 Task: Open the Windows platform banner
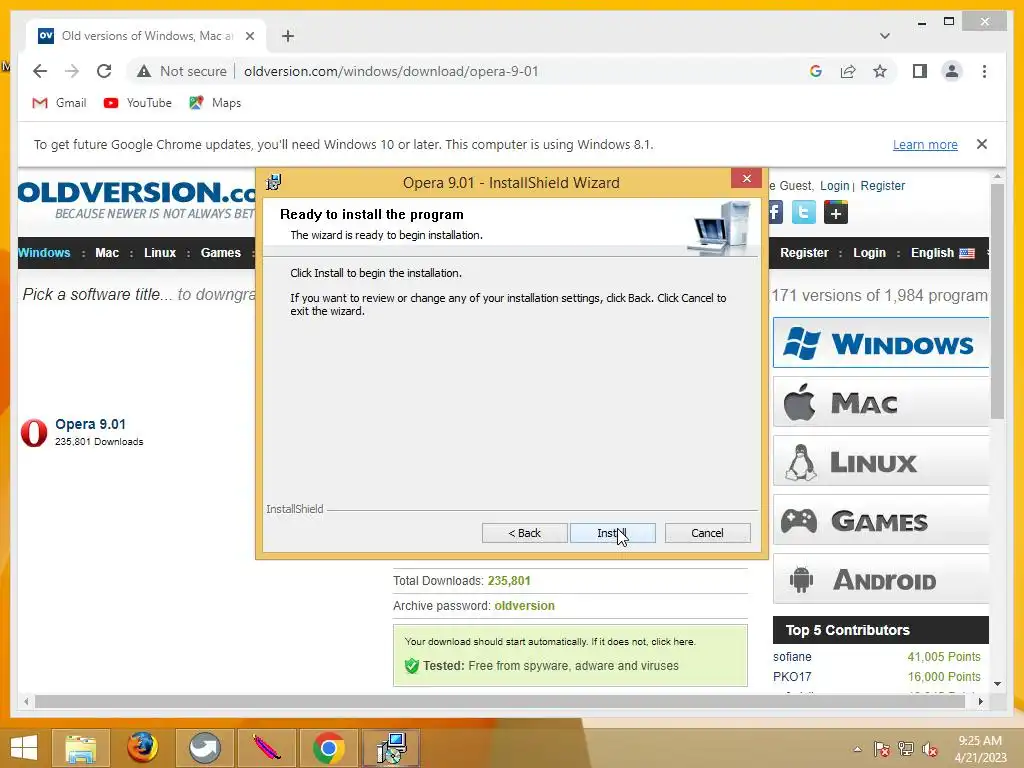coord(880,343)
